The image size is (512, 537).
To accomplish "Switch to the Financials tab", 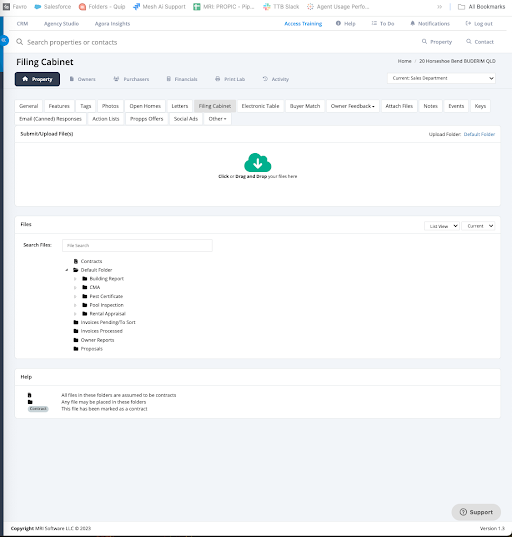I will [x=182, y=79].
